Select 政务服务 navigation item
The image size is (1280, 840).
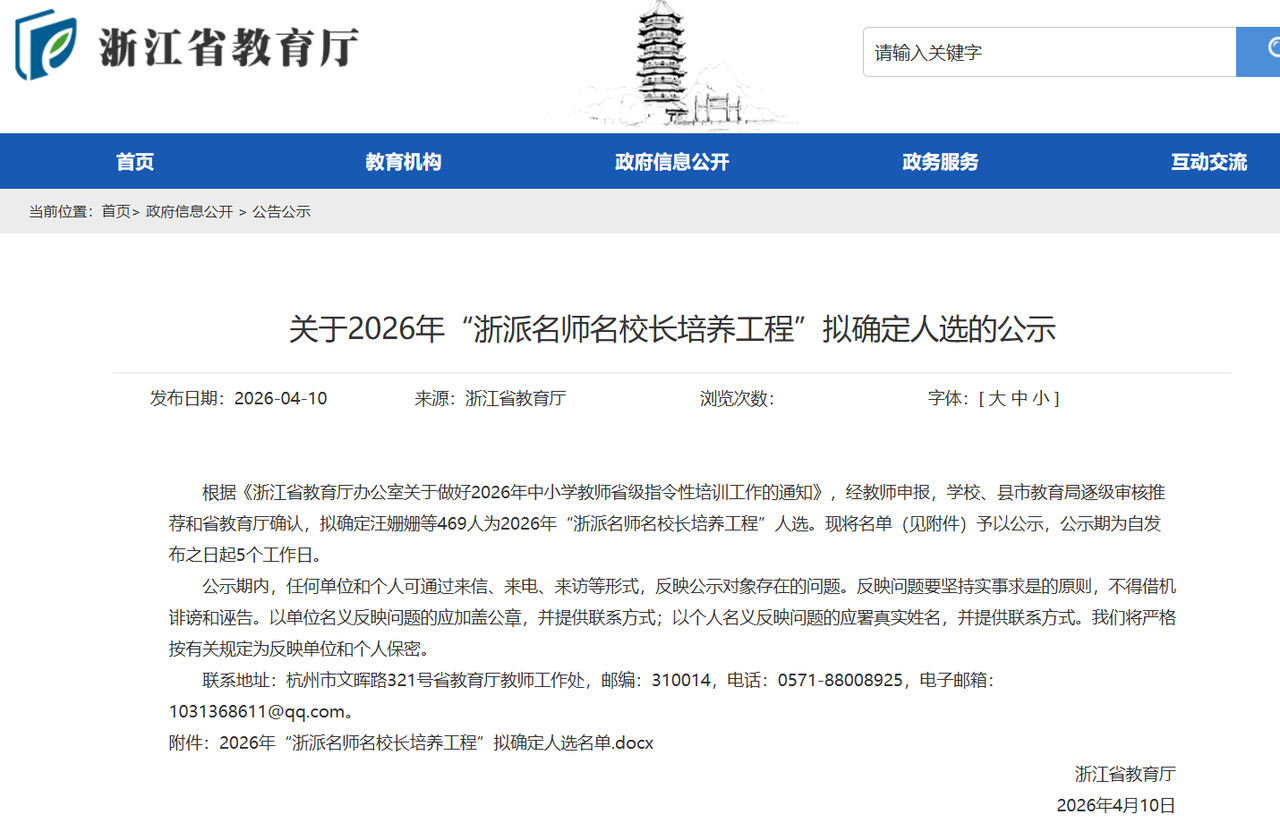point(940,162)
